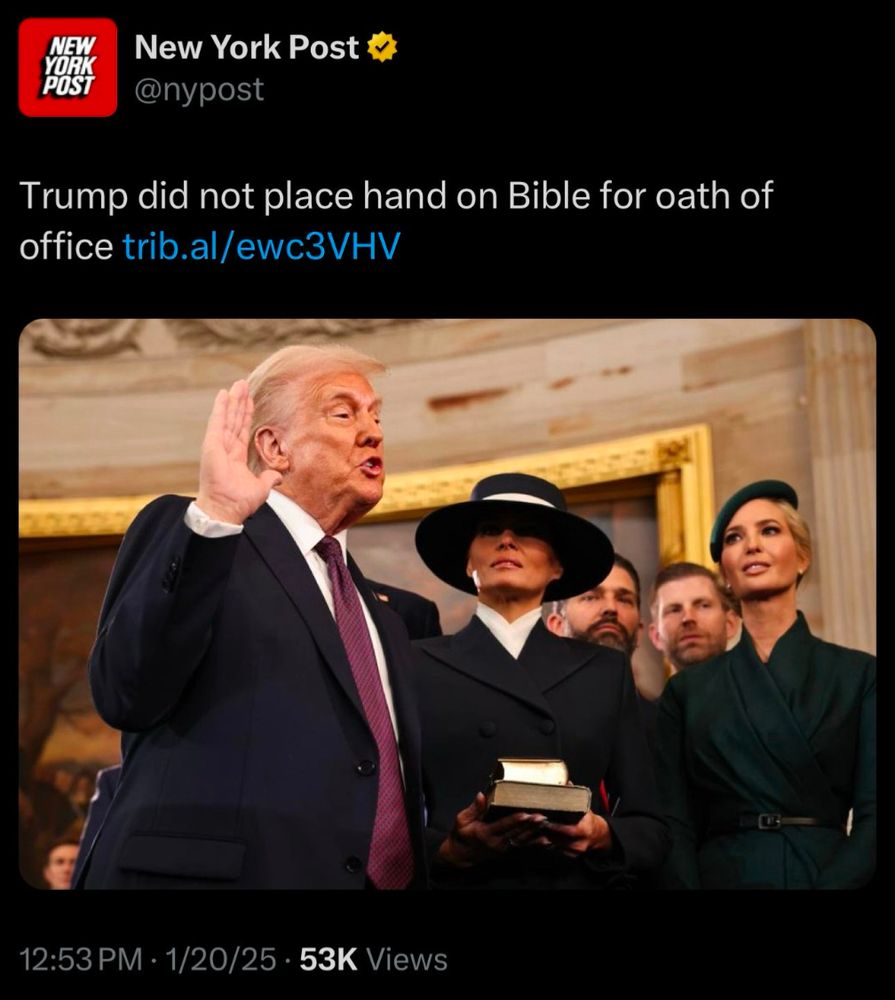The width and height of the screenshot is (895, 1000).
Task: Click the tweet text about oath of office
Action: tap(396, 221)
